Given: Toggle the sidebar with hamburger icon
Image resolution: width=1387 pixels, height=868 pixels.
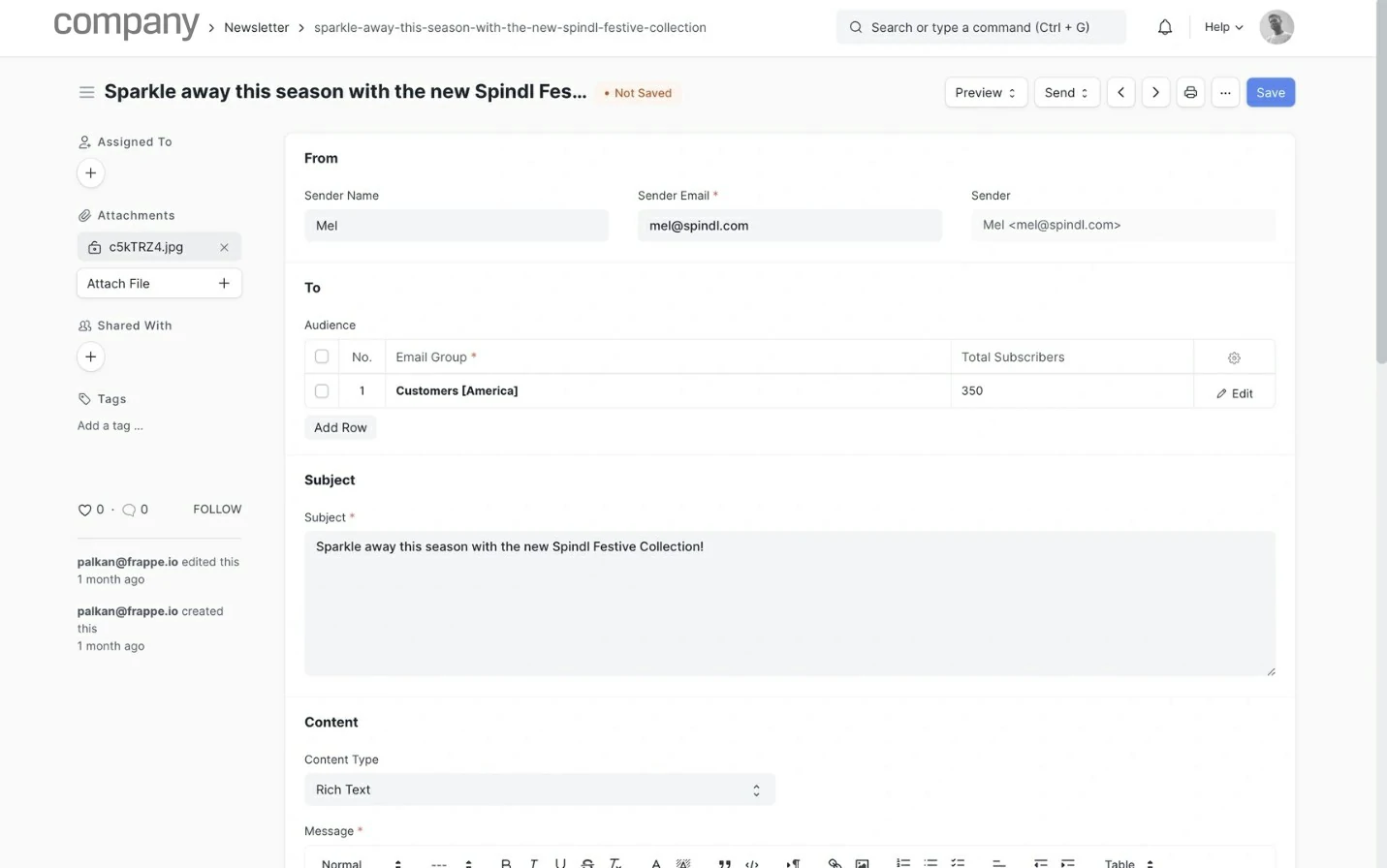Looking at the screenshot, I should click(86, 92).
